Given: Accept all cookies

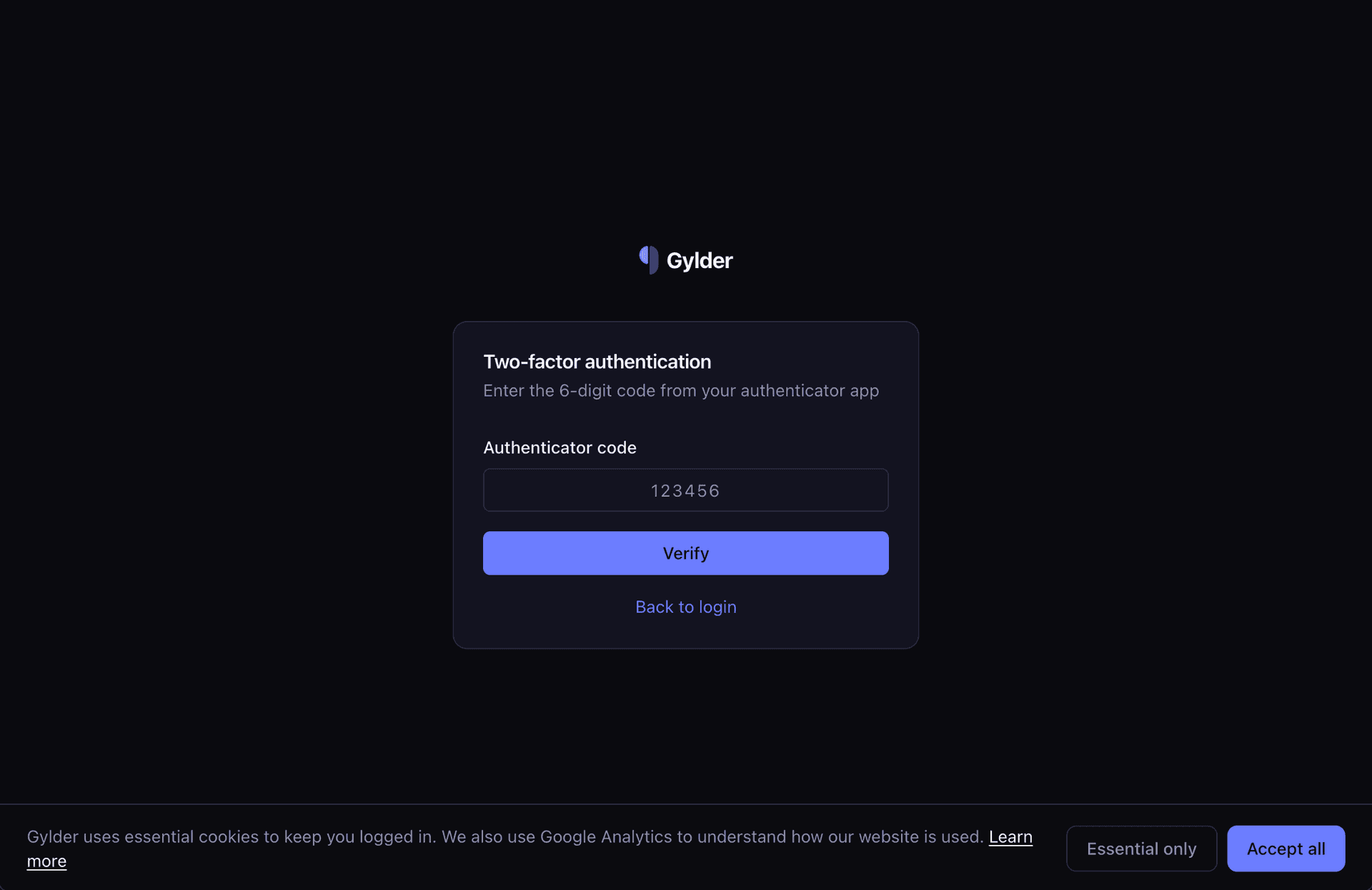Looking at the screenshot, I should [1285, 849].
